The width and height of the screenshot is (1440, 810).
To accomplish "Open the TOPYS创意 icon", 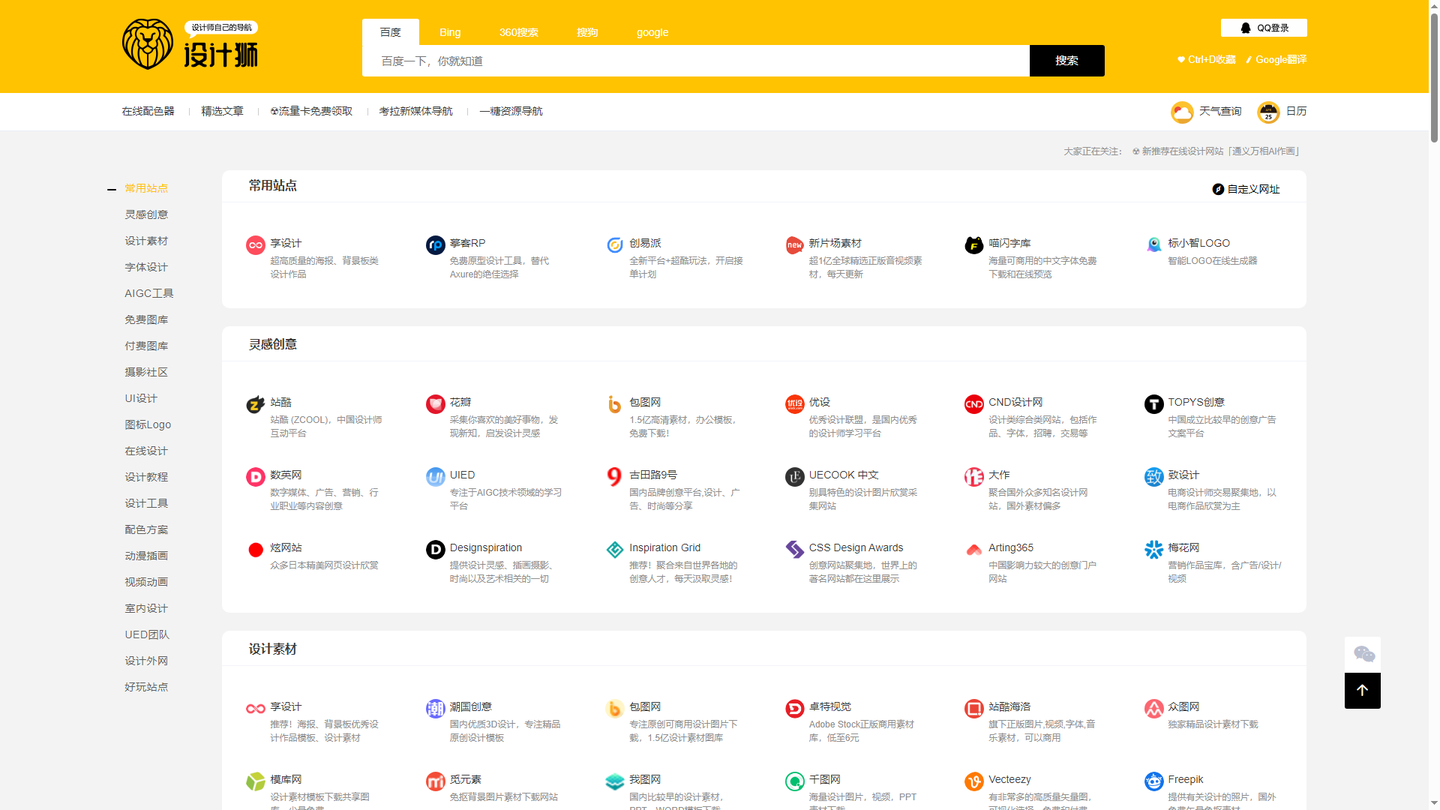I will [x=1154, y=404].
